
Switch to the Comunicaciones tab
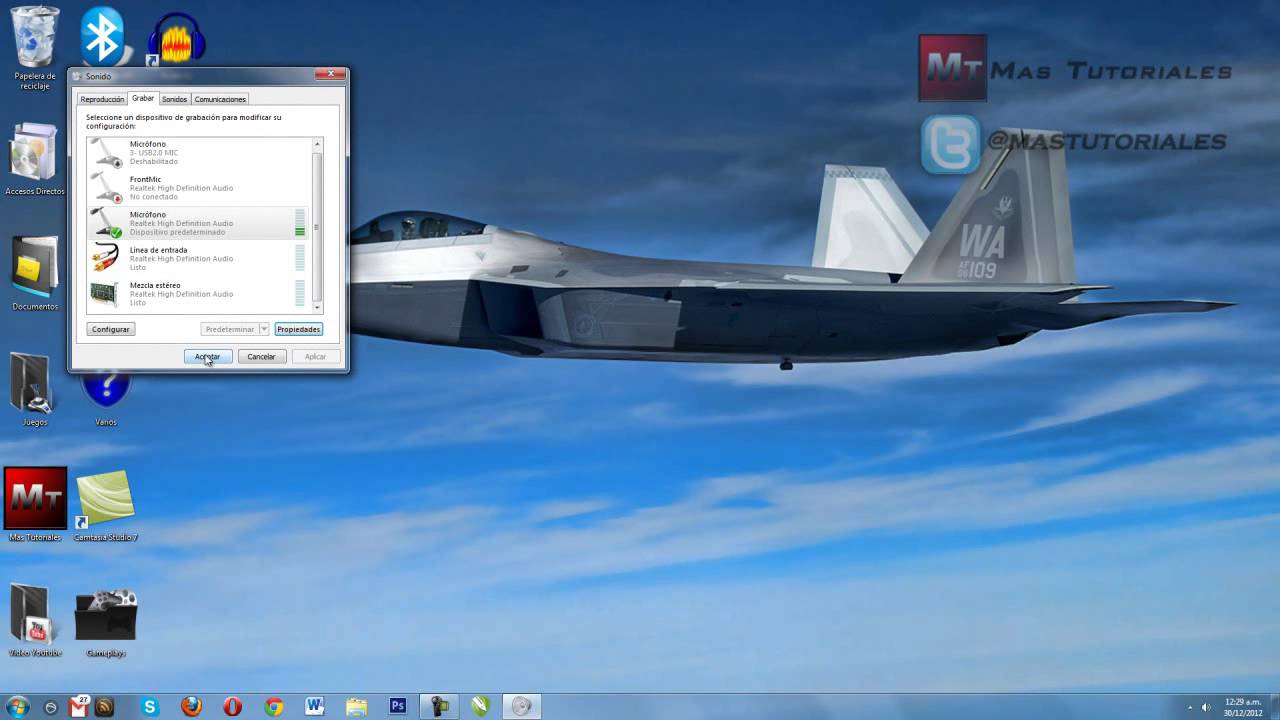click(x=220, y=99)
